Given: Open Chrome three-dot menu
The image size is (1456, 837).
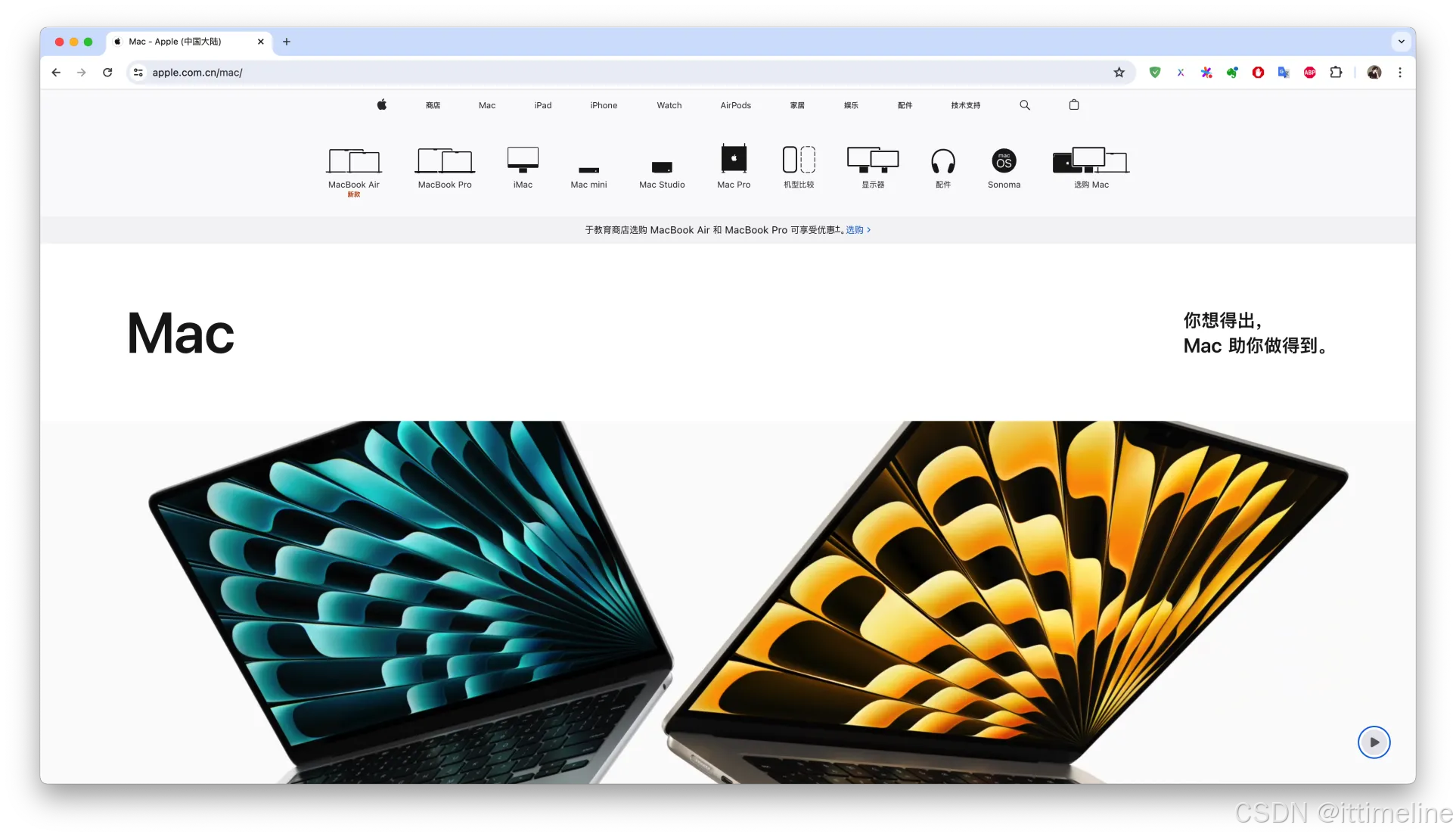Looking at the screenshot, I should [1400, 73].
